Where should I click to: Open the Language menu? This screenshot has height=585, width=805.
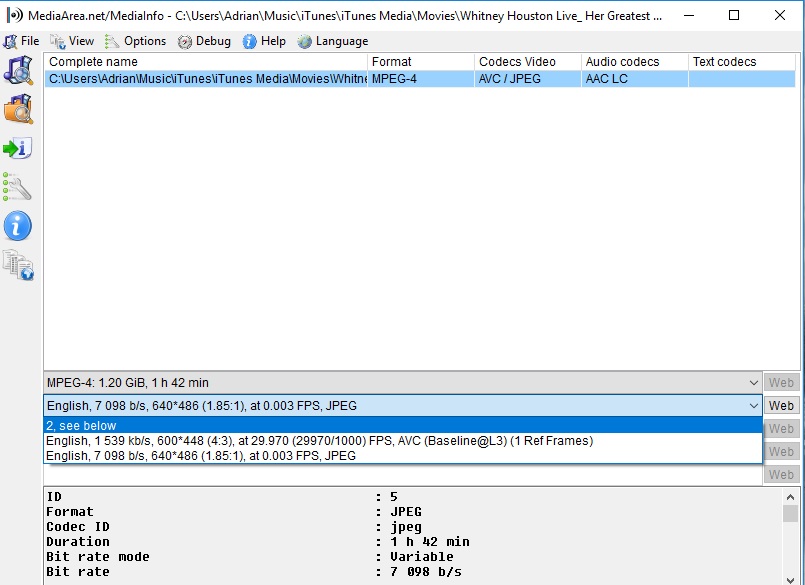click(333, 41)
